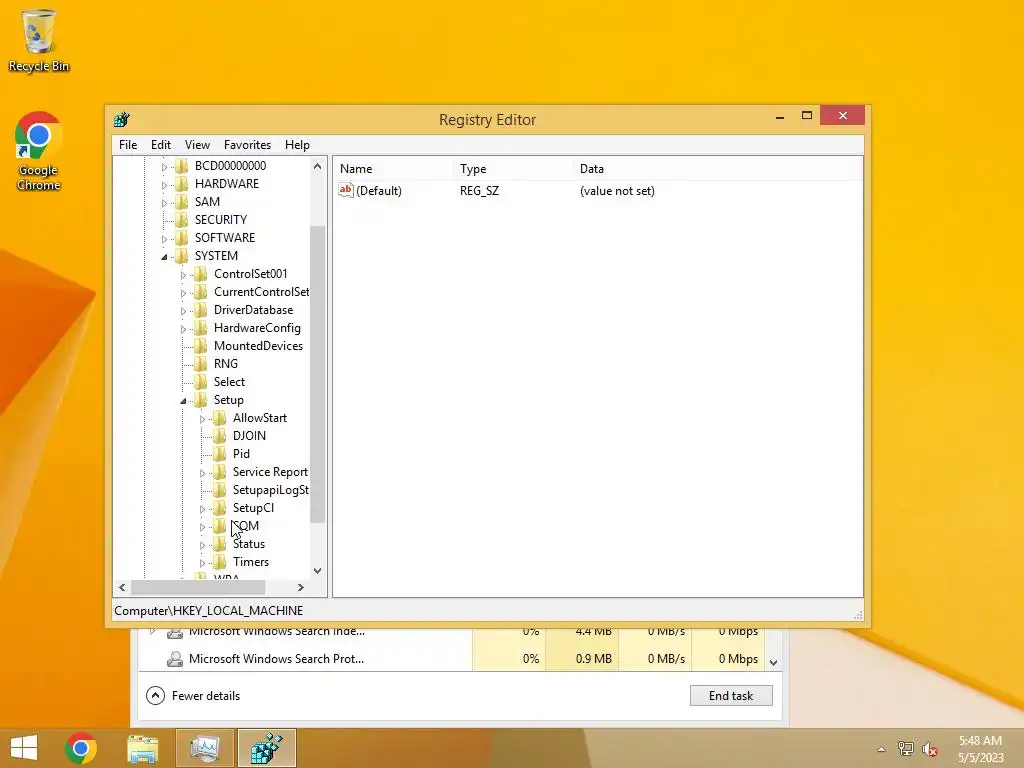The image size is (1024, 768).
Task: Click Microsoft Windows Search Prot process icon
Action: tap(174, 659)
